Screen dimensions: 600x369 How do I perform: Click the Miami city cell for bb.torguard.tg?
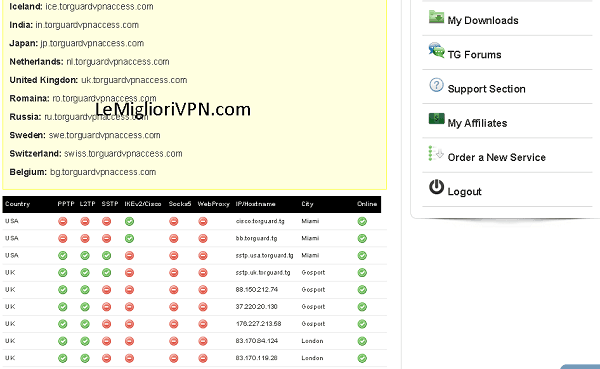(x=310, y=238)
